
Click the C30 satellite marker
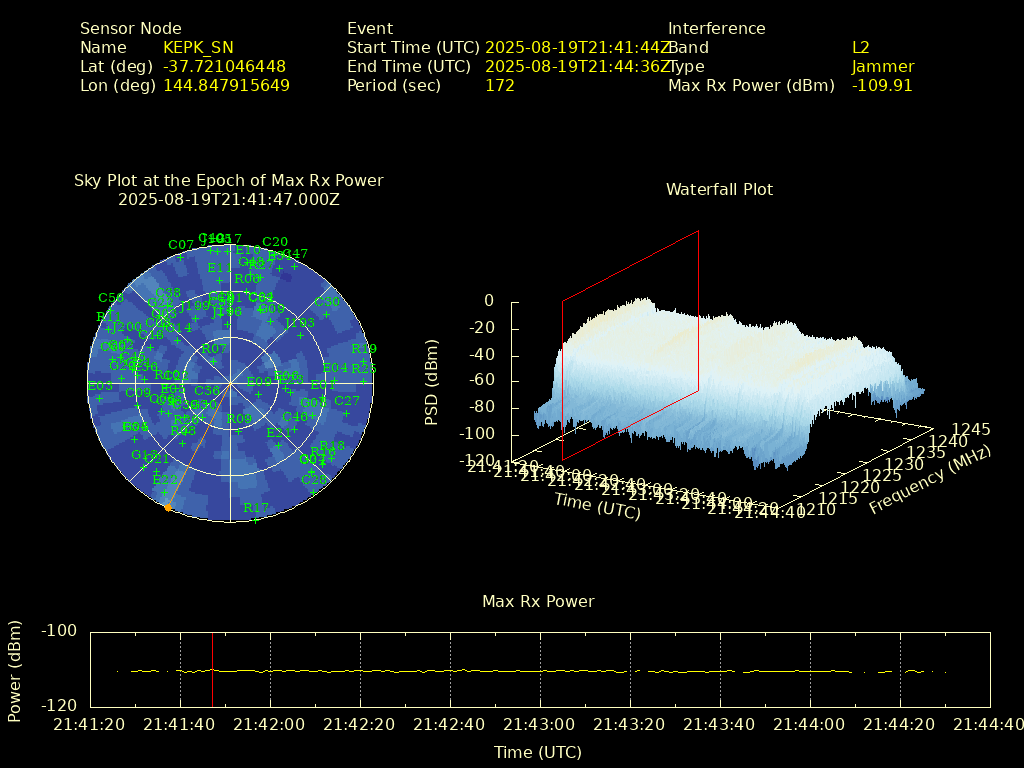coord(327,313)
